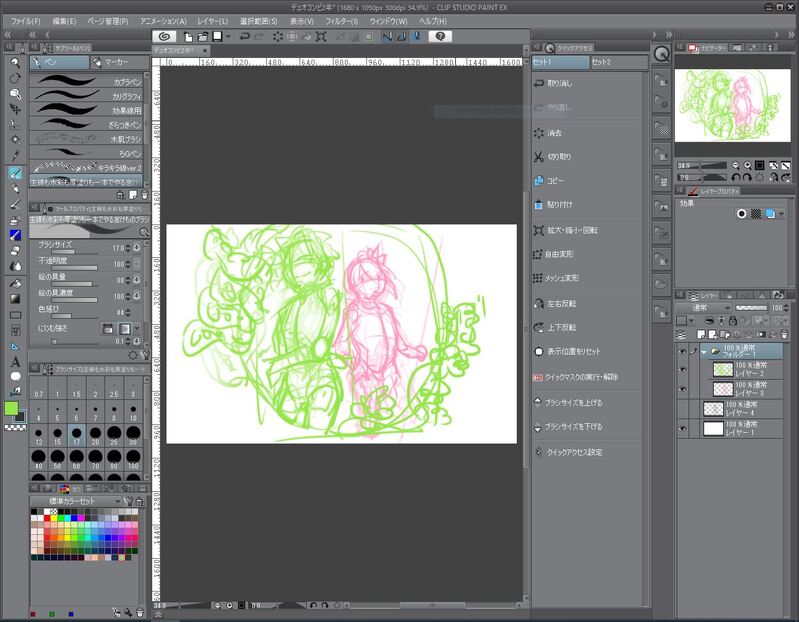Image resolution: width=799 pixels, height=622 pixels.
Task: Hide layer レイヤー 2 with the eye icon
Action: coord(682,369)
